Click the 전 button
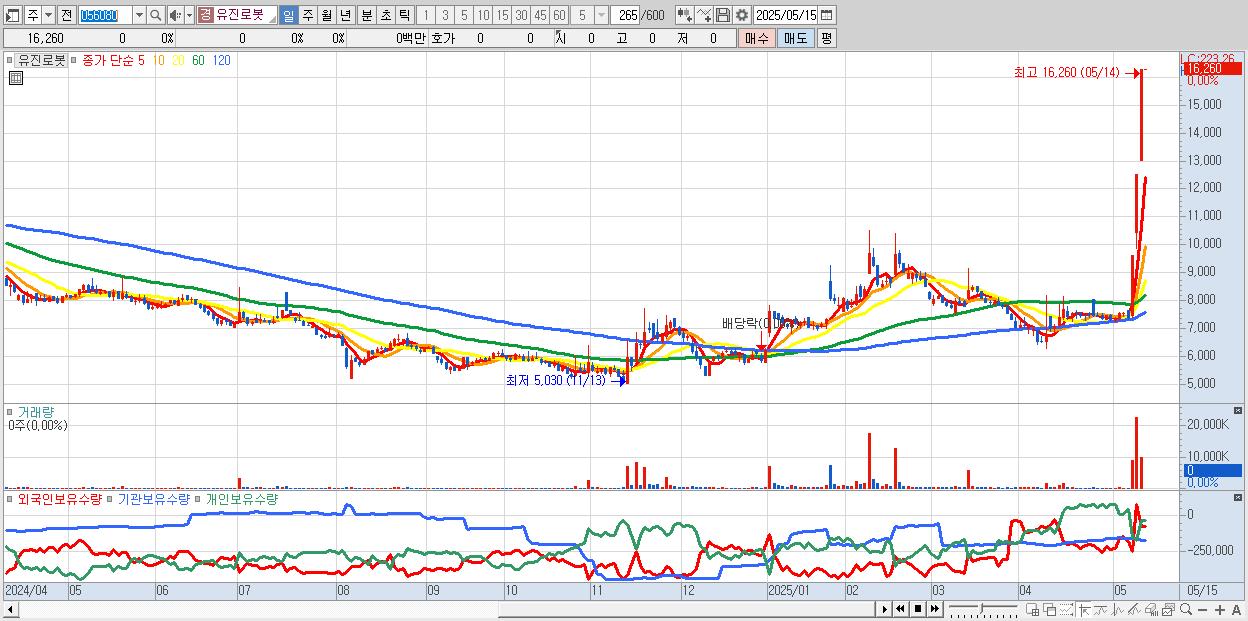 [x=66, y=15]
